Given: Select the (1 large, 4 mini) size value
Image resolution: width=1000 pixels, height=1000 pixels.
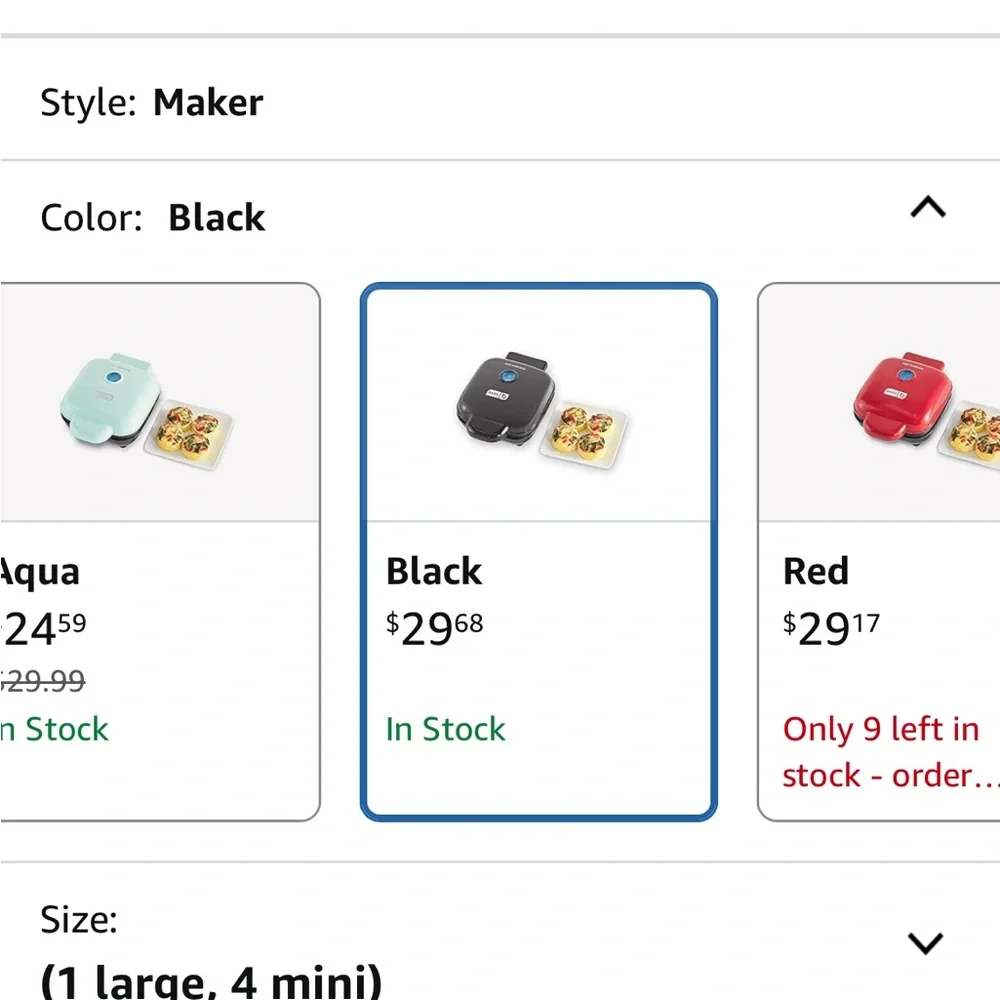Looking at the screenshot, I should (x=211, y=980).
